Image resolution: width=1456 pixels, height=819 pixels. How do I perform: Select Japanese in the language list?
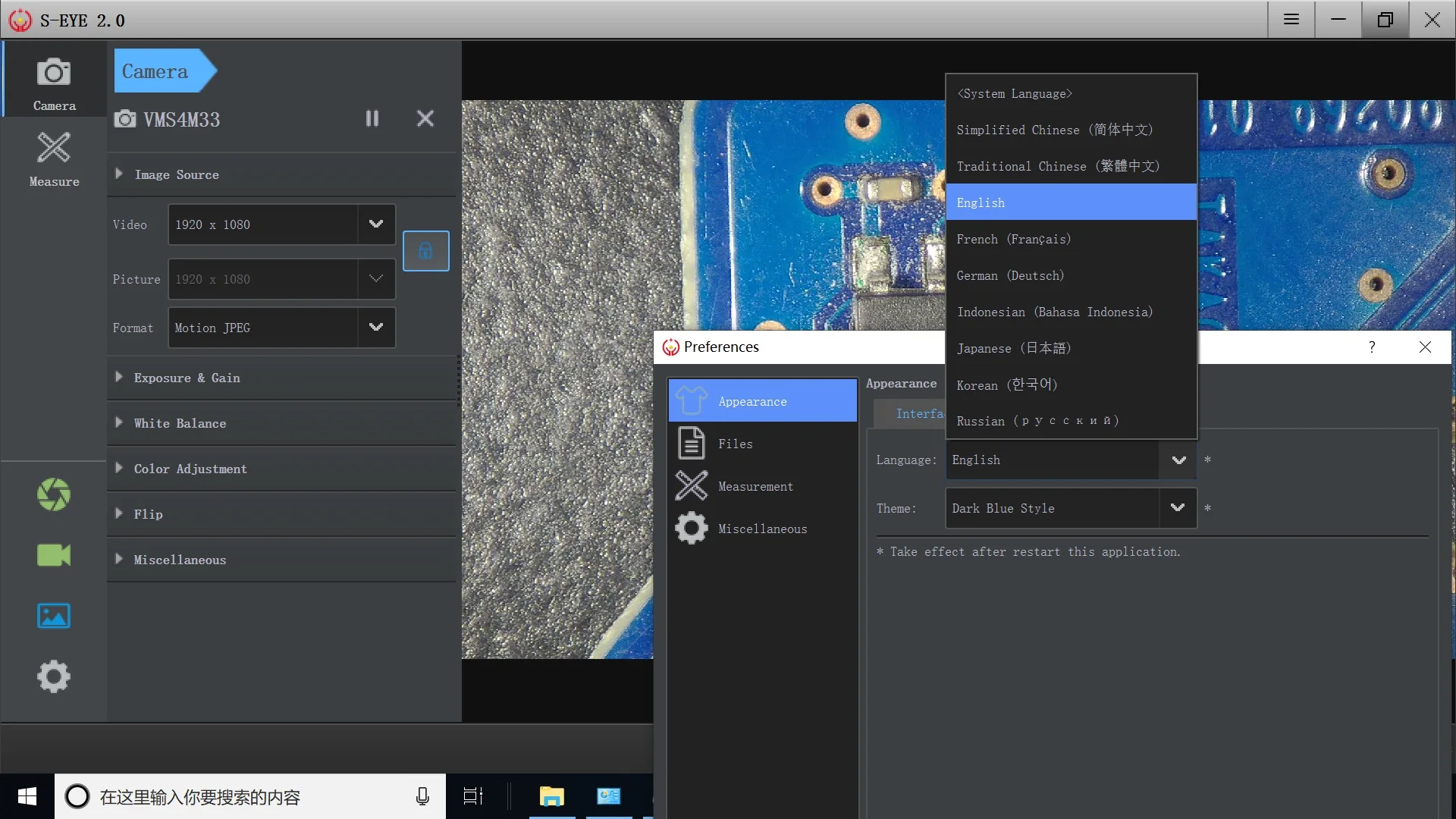1013,348
